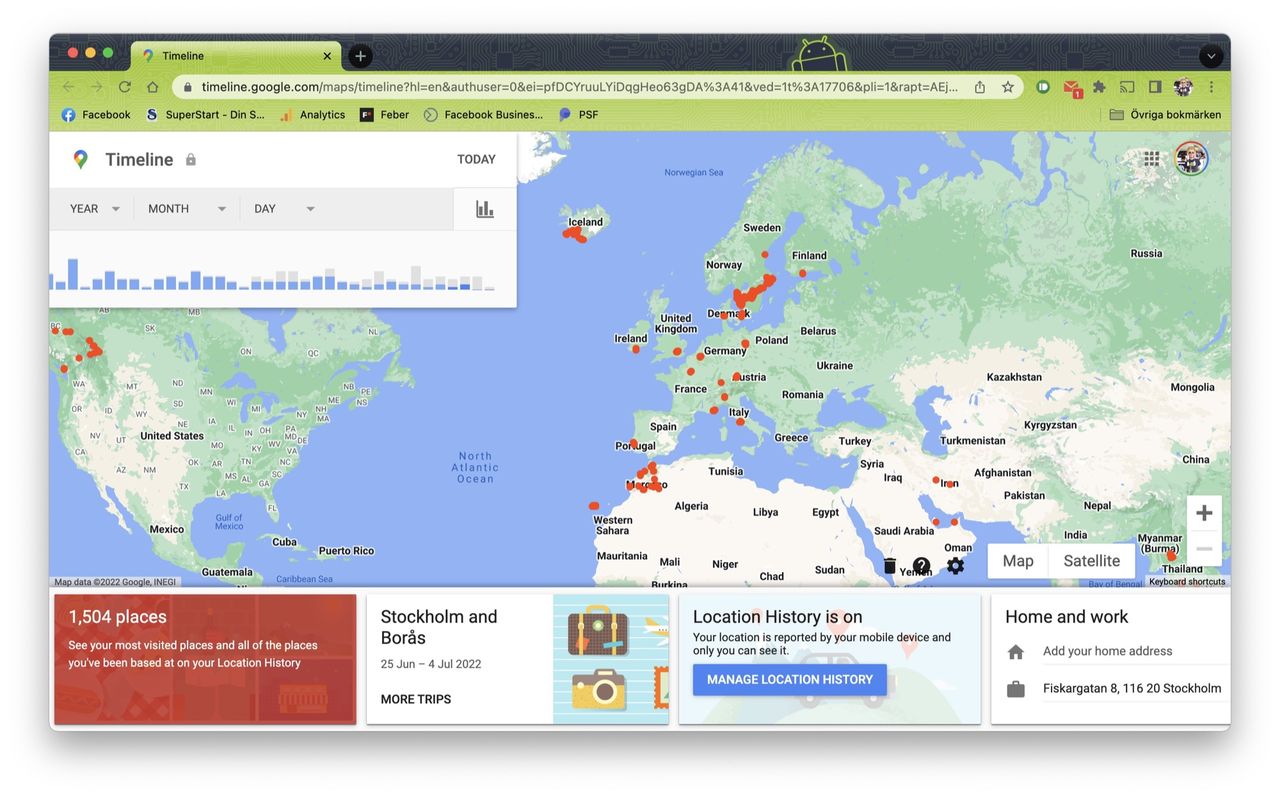Zoom in on the map
The image size is (1280, 796).
[x=1204, y=513]
